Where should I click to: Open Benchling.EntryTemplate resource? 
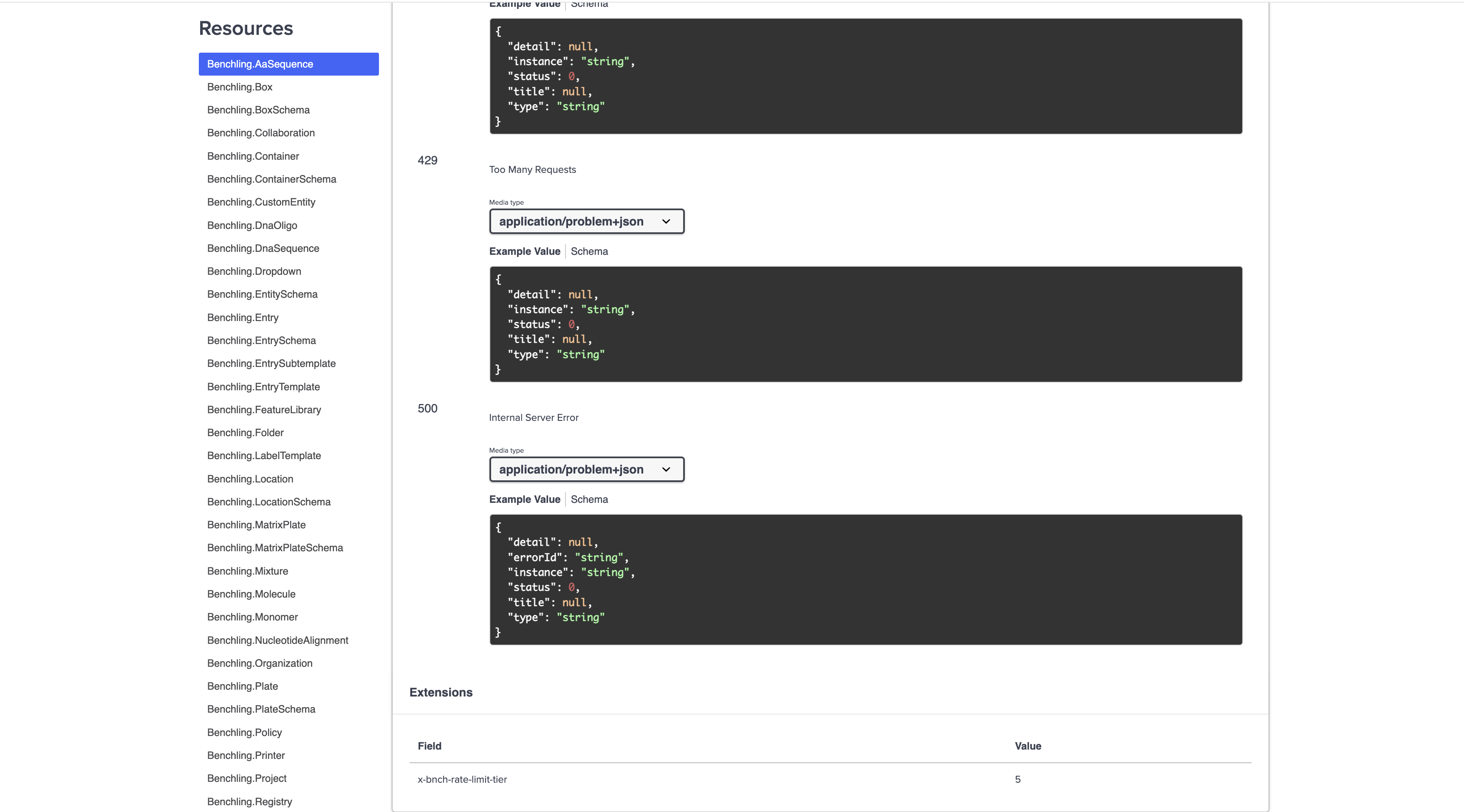tap(264, 387)
